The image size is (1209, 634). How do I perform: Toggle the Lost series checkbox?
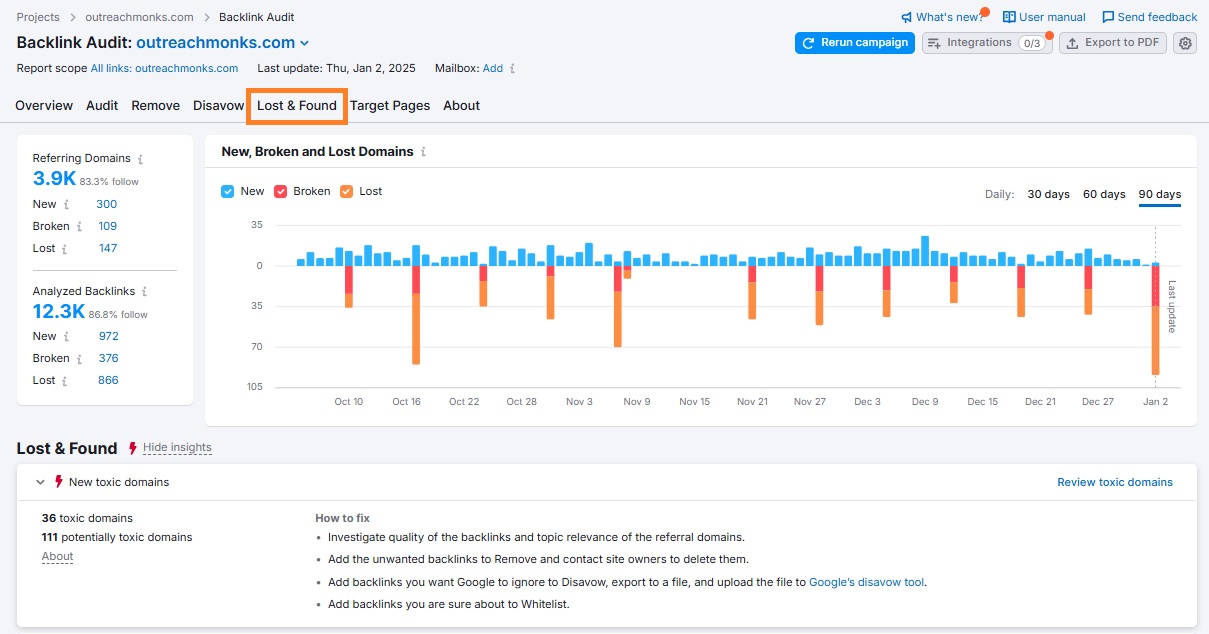tap(346, 191)
